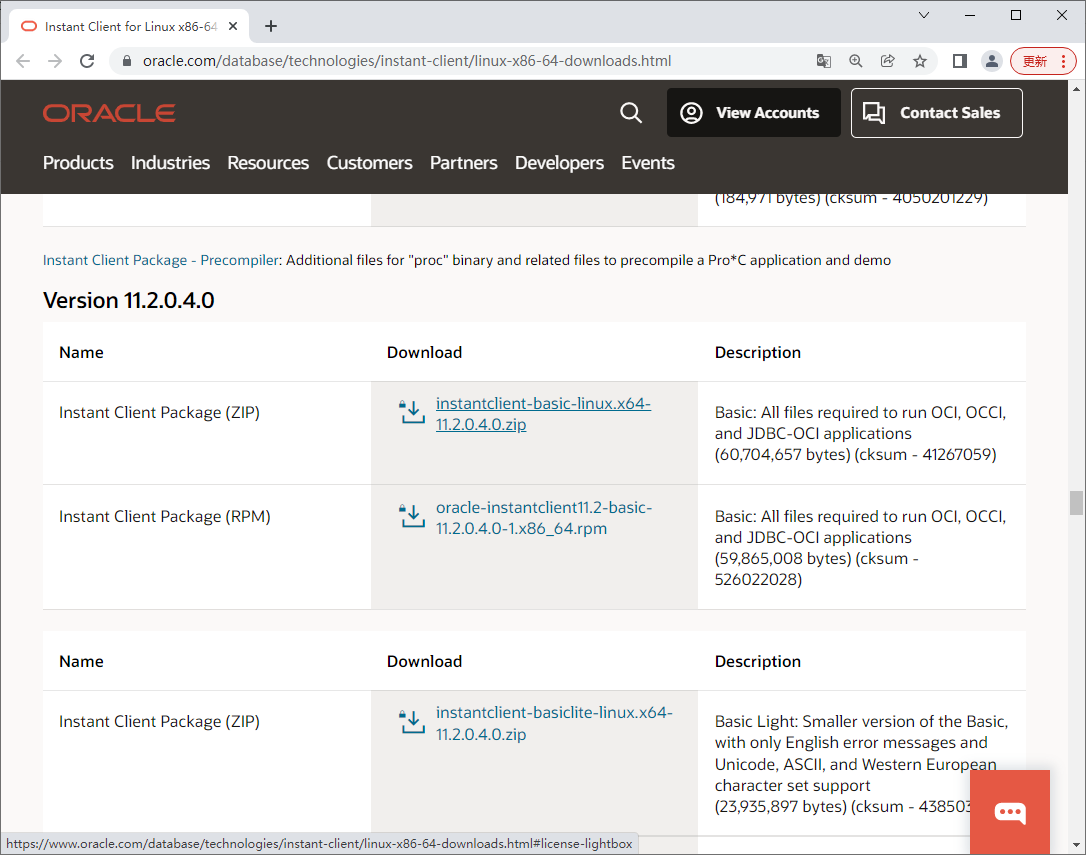Open the red chat widget

pos(1010,812)
